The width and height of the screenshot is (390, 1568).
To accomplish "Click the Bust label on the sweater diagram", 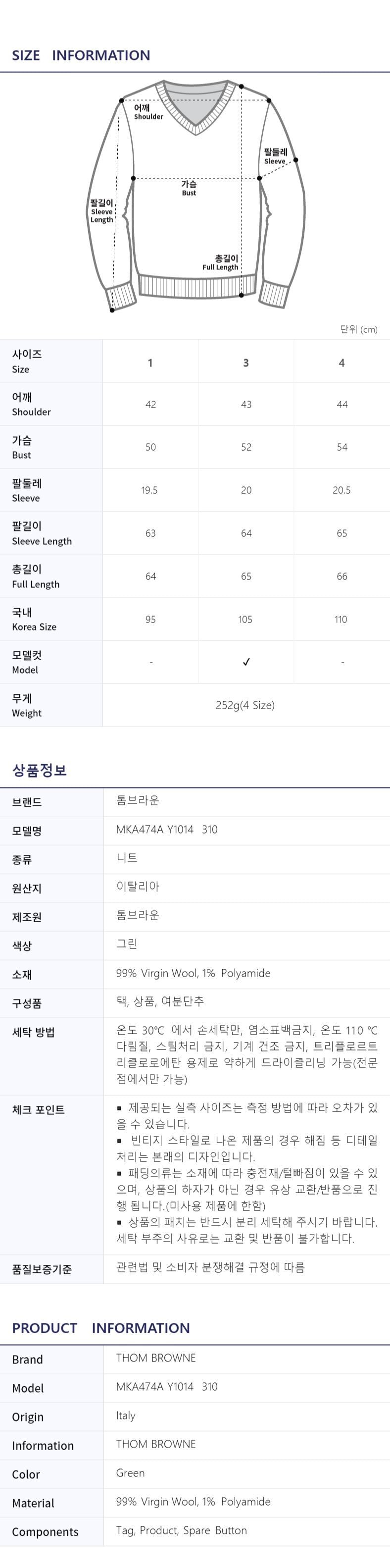I will tap(189, 188).
